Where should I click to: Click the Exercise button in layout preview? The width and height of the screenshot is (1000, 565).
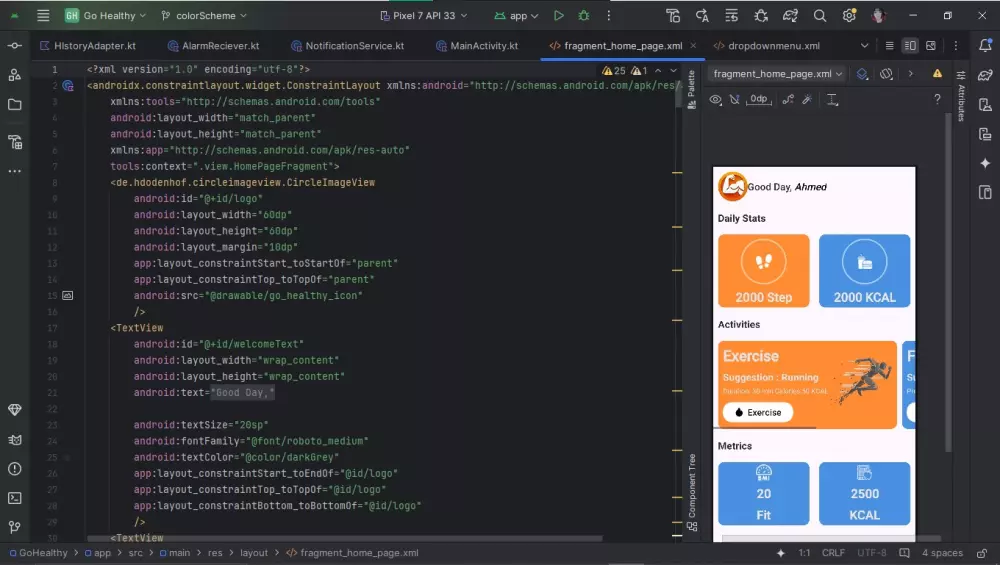[x=757, y=412]
